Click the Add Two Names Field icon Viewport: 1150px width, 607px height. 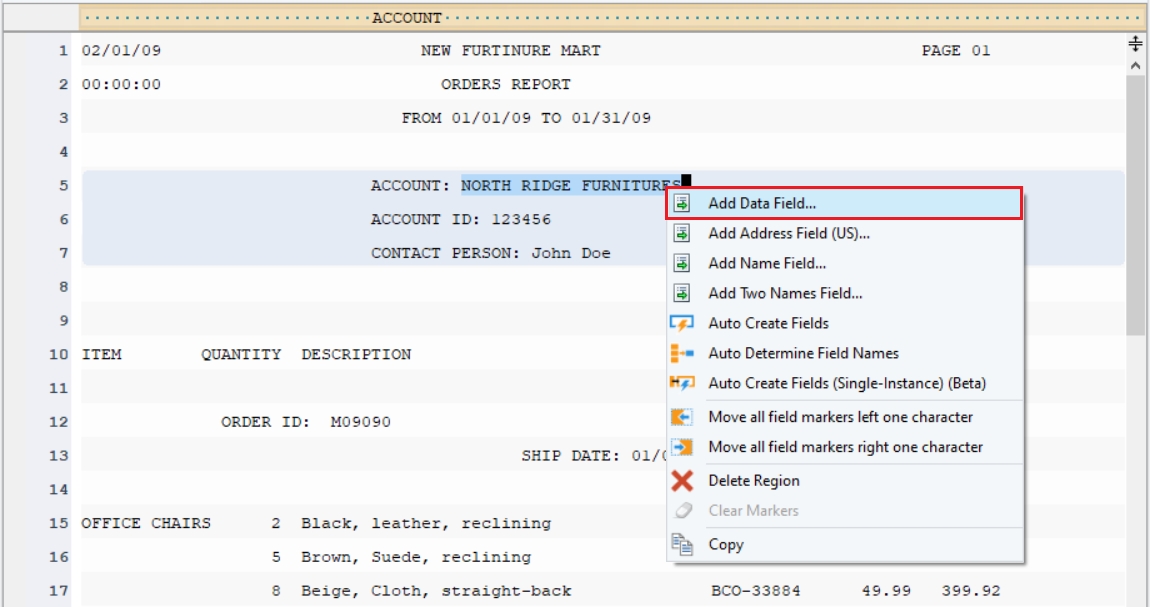pyautogui.click(x=682, y=293)
